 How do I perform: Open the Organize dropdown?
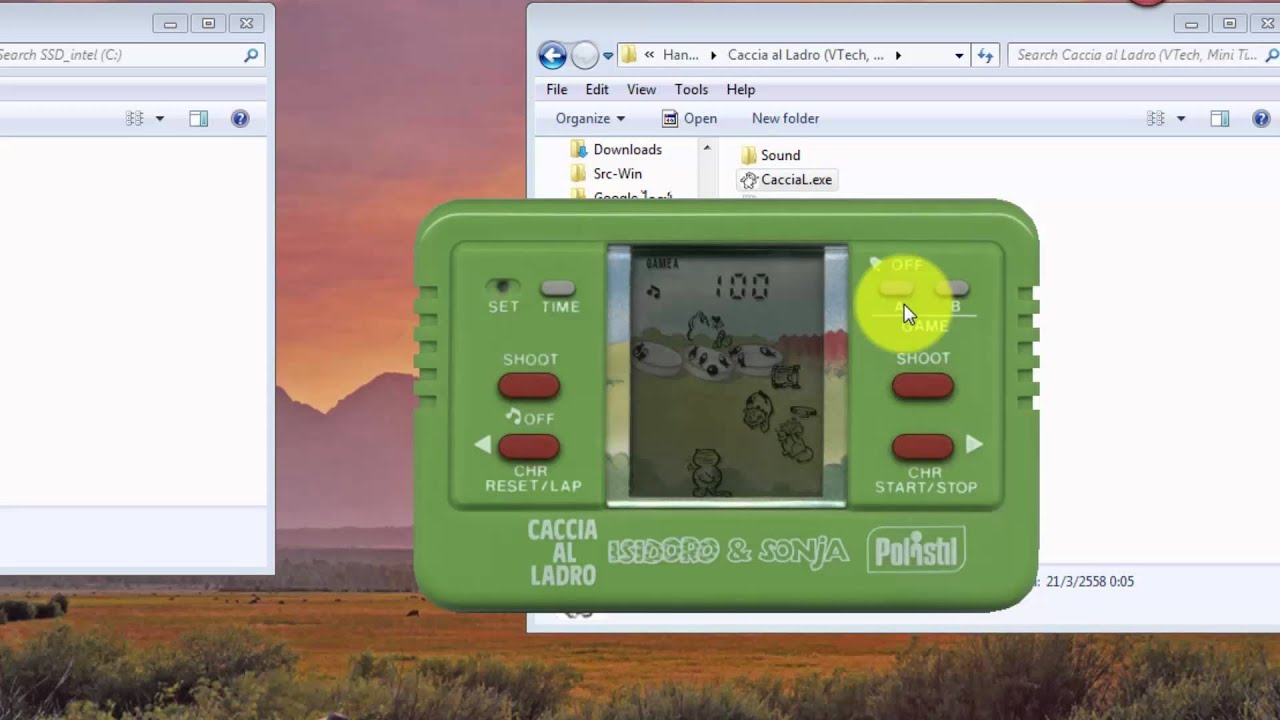tap(590, 118)
